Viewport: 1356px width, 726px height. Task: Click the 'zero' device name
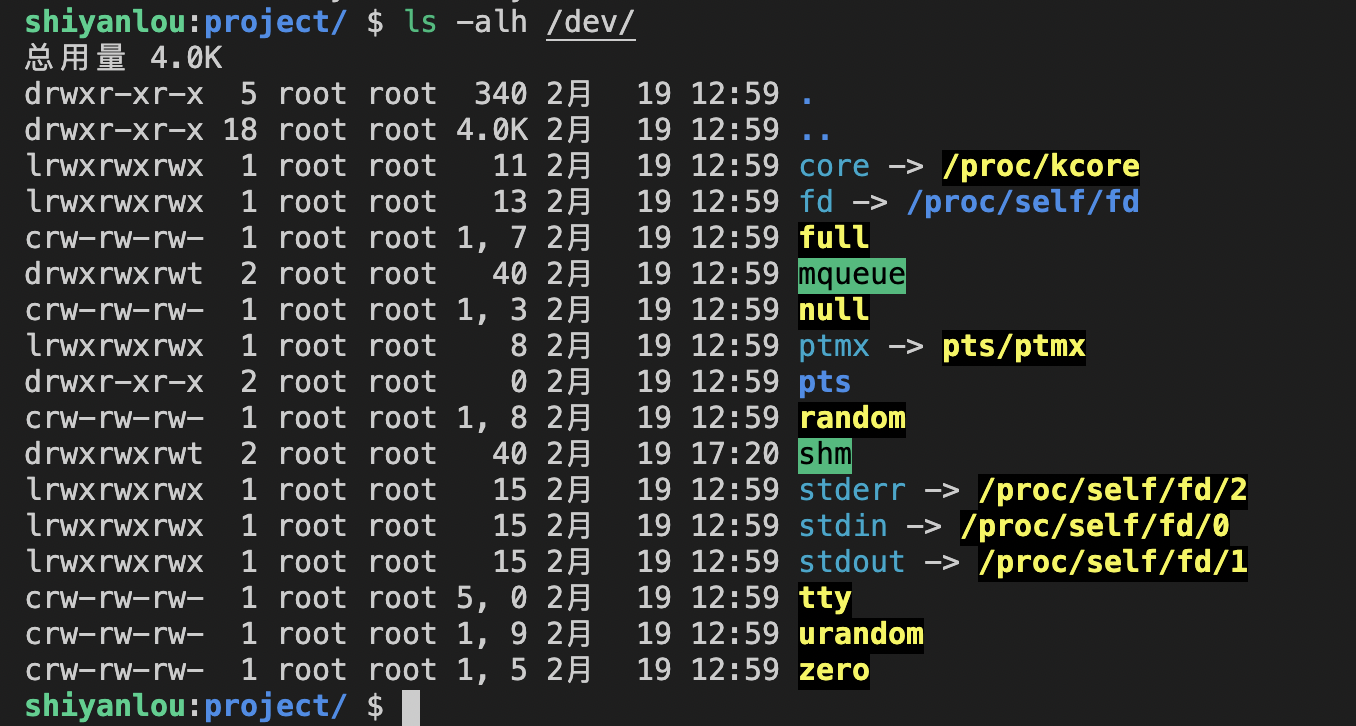coord(835,670)
